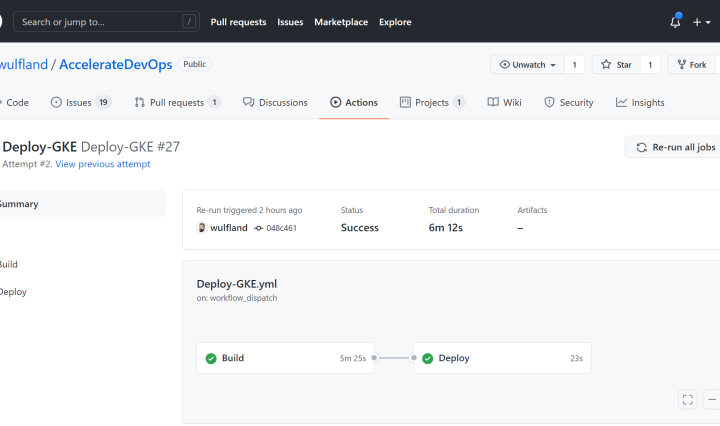Fork the repository
This screenshot has width=720, height=426.
(x=692, y=65)
